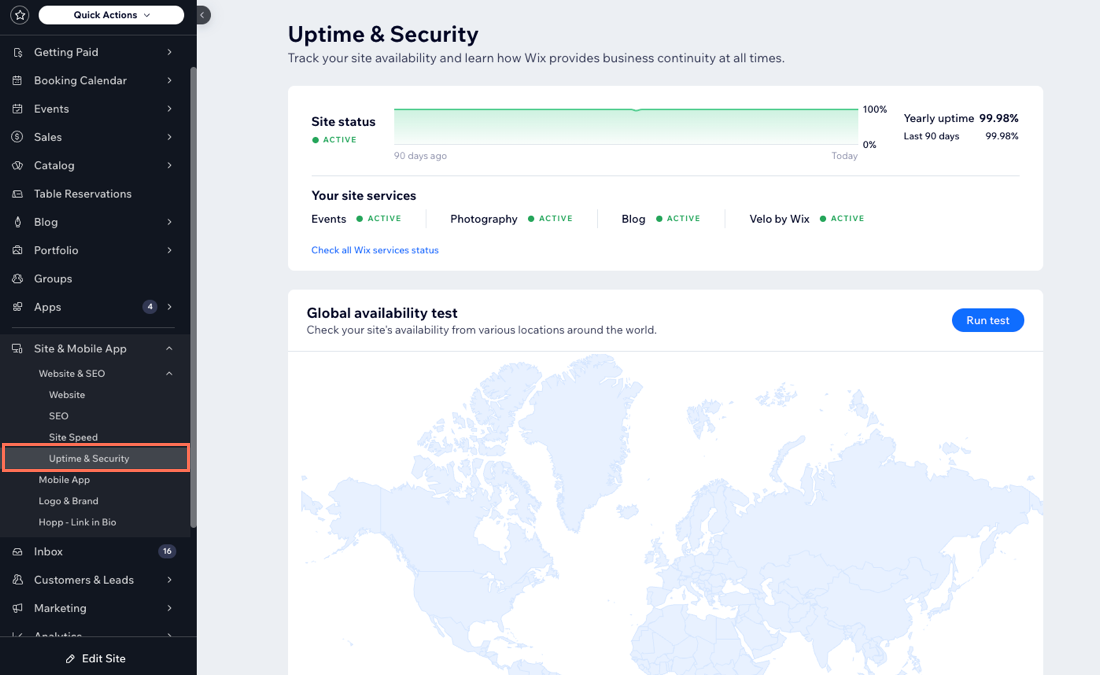Expand the Customers & Leads chevron
This screenshot has width=1100, height=675.
click(170, 580)
